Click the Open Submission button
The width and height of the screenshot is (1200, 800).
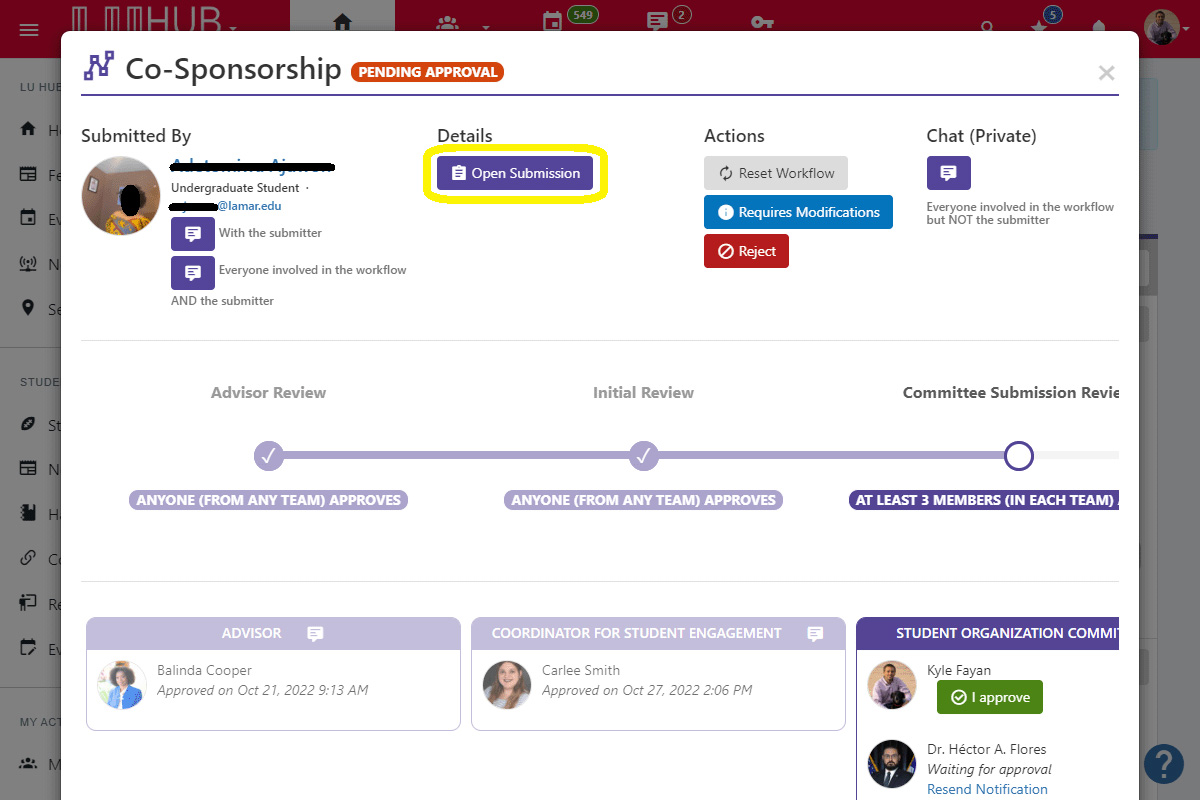tap(515, 173)
